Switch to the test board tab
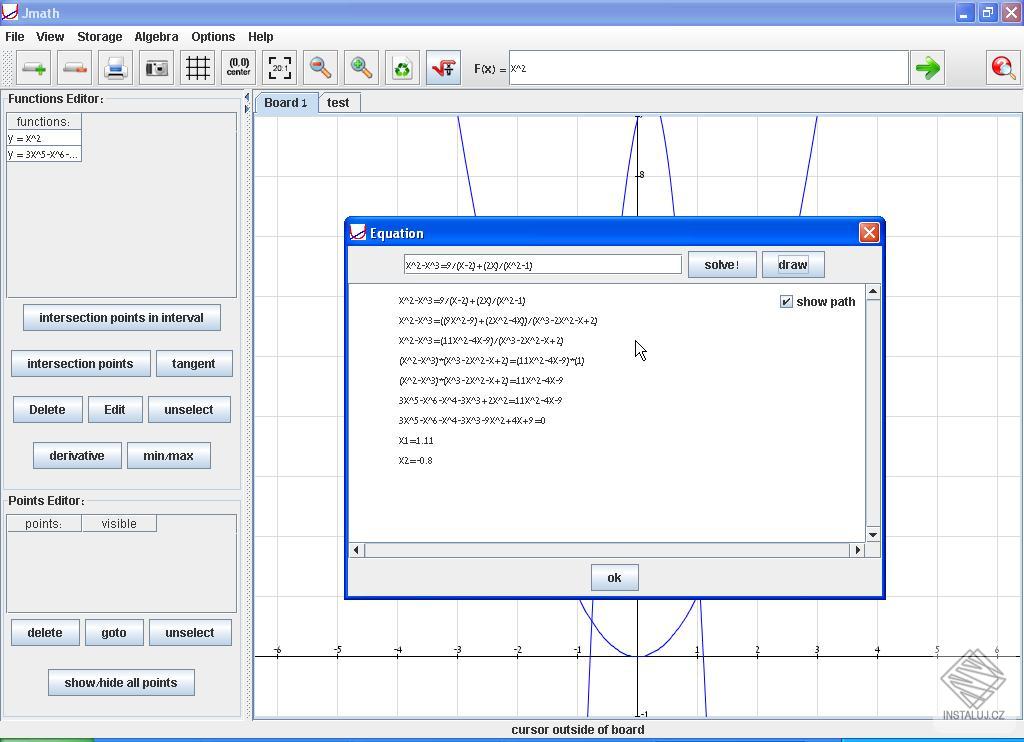 (x=338, y=102)
